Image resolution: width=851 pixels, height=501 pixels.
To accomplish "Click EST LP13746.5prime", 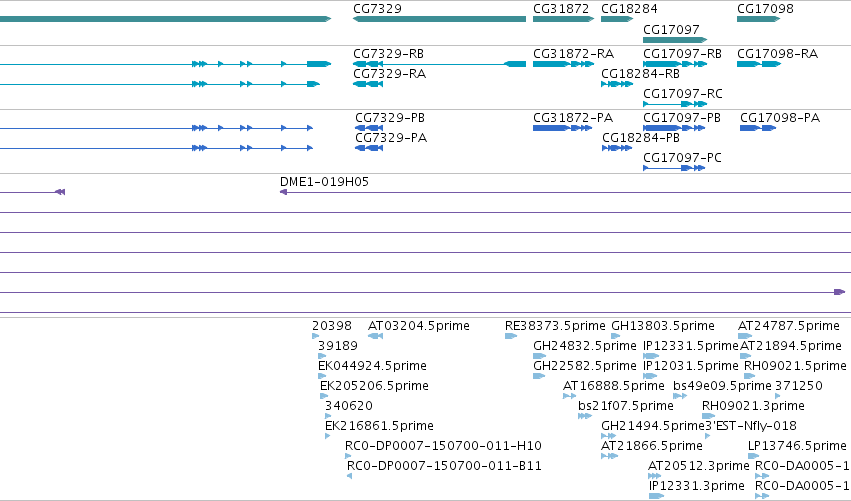I will (x=753, y=456).
